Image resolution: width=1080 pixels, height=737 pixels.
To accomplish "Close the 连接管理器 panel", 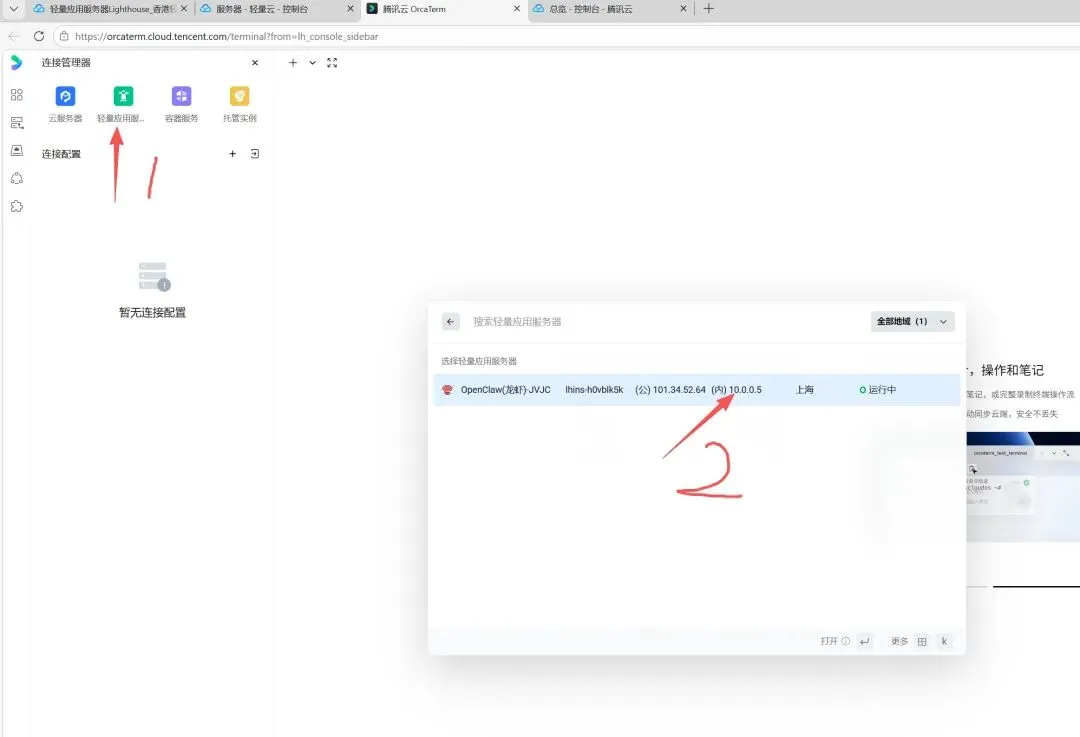I will tap(255, 63).
